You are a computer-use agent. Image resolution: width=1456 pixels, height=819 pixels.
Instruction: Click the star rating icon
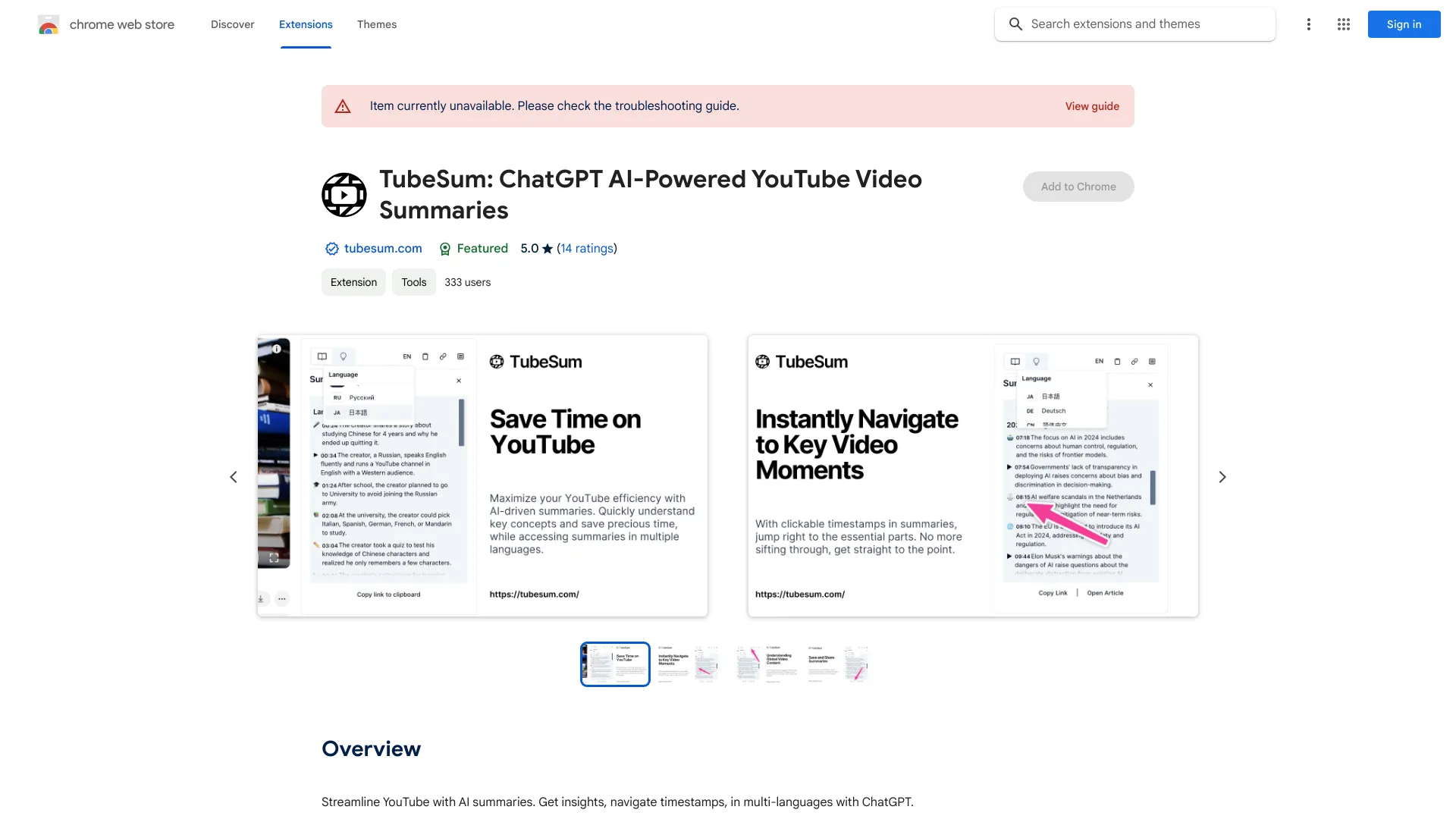point(547,248)
